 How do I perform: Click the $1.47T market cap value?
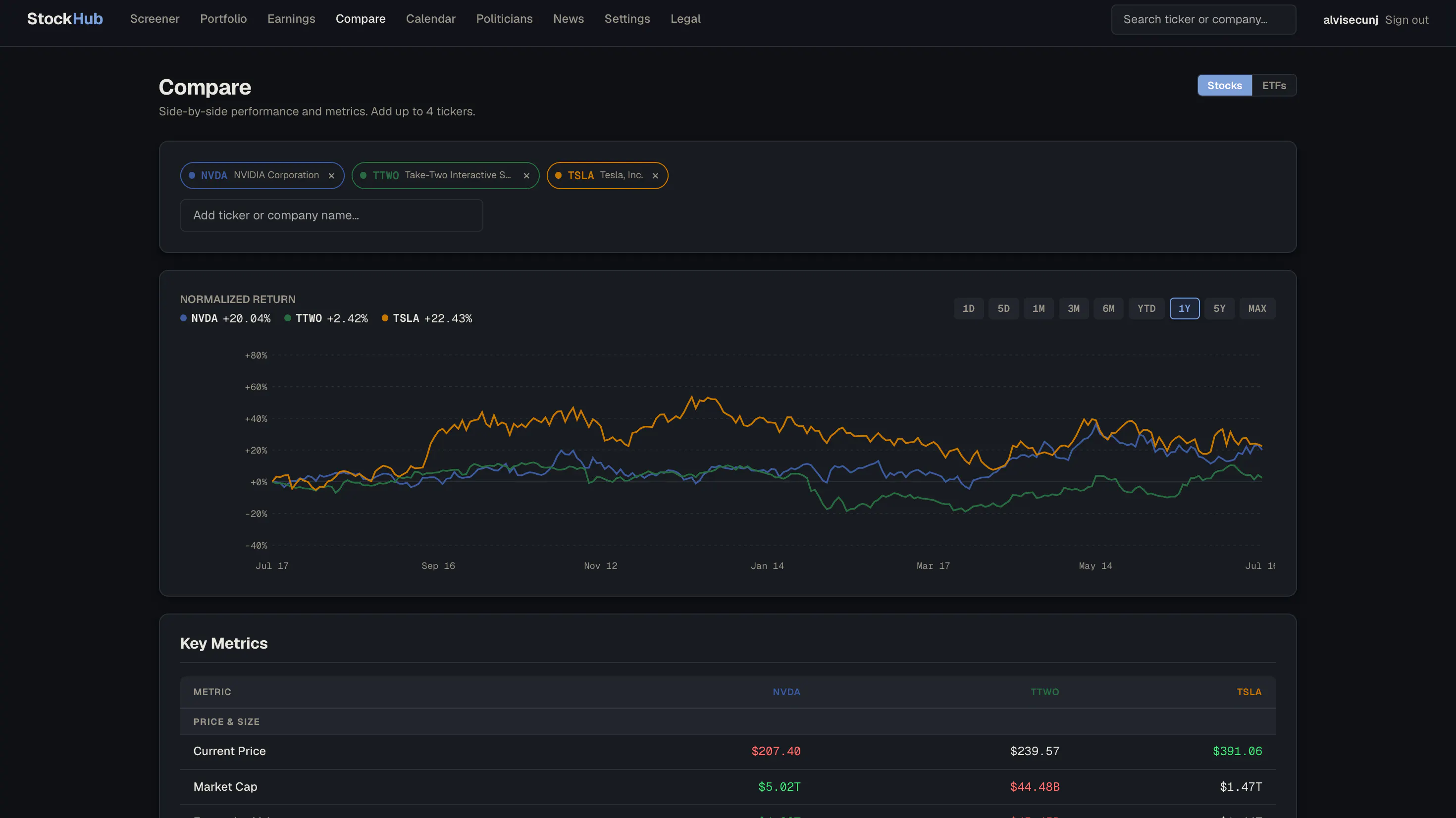click(1241, 787)
